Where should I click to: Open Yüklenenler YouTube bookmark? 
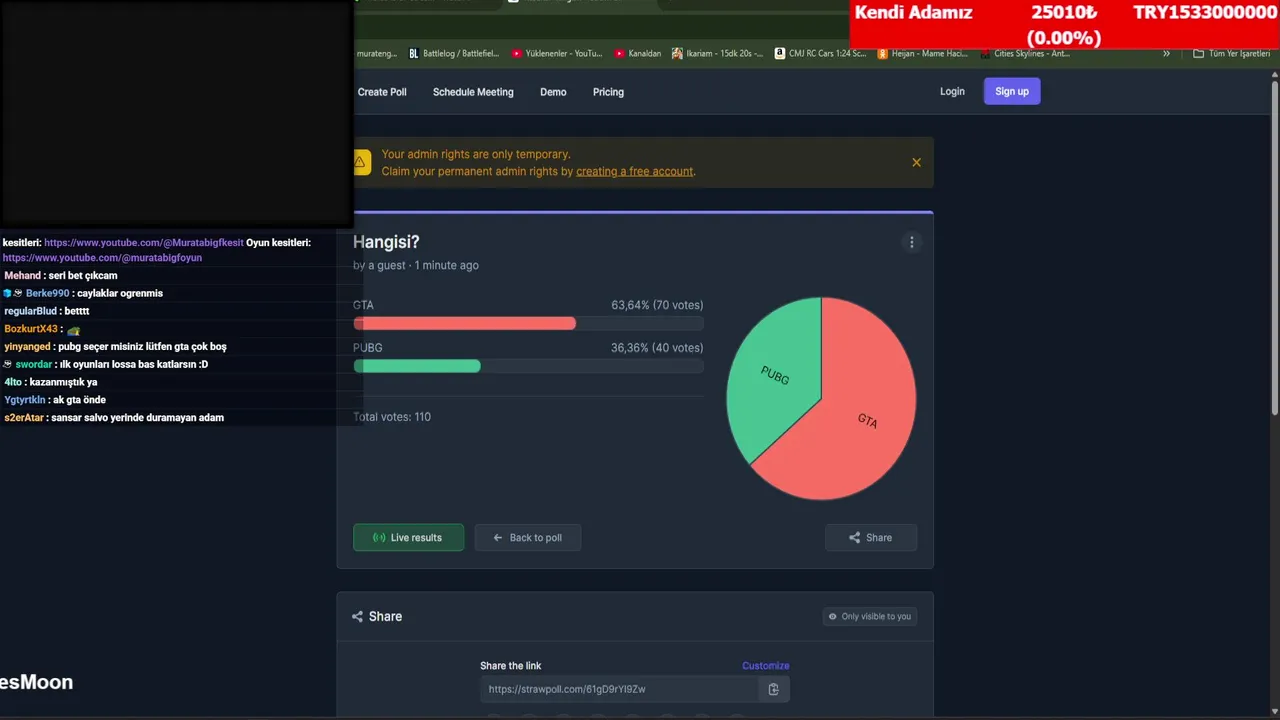pos(557,54)
